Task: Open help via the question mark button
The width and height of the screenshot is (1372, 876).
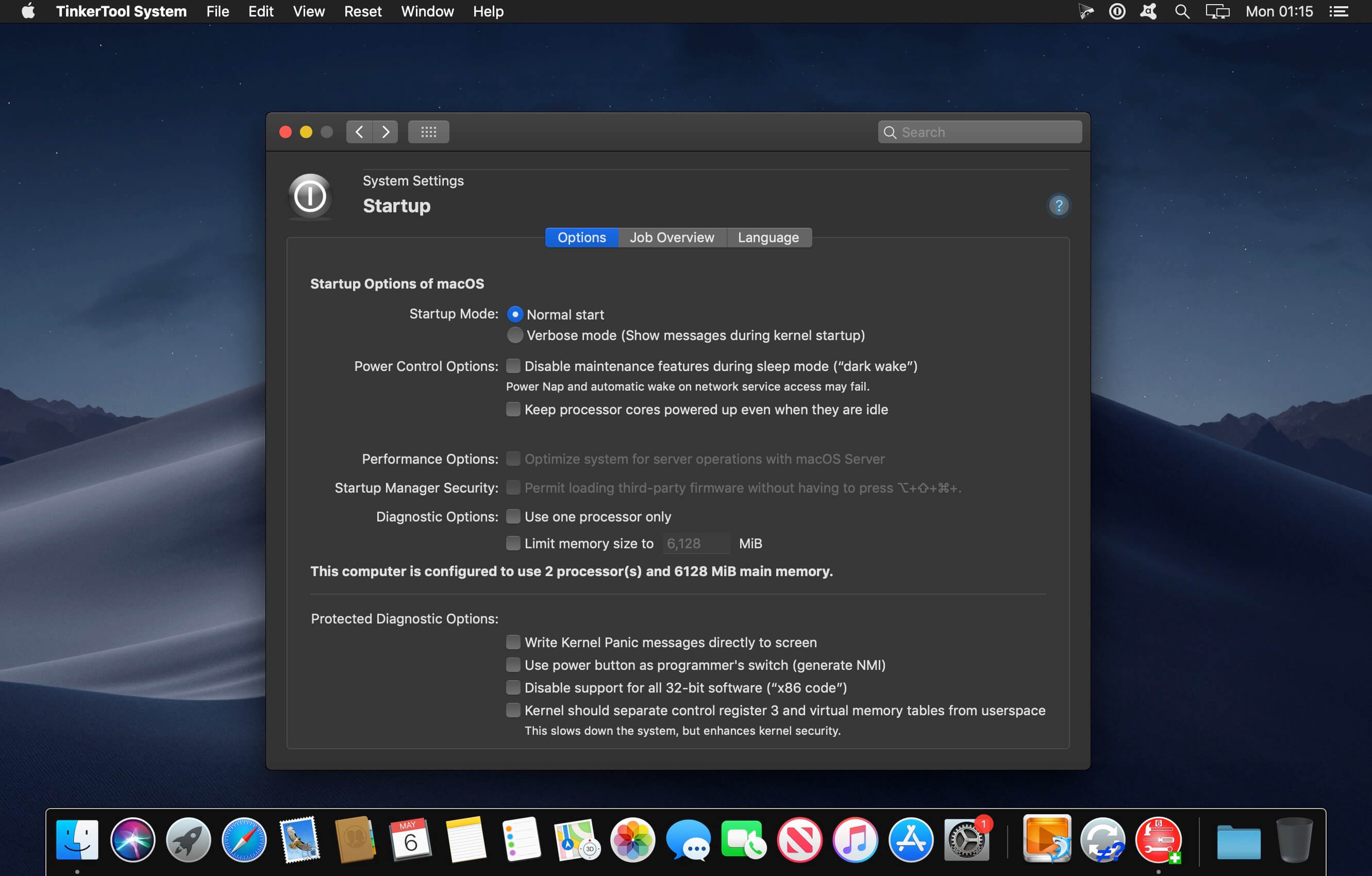Action: pos(1059,205)
